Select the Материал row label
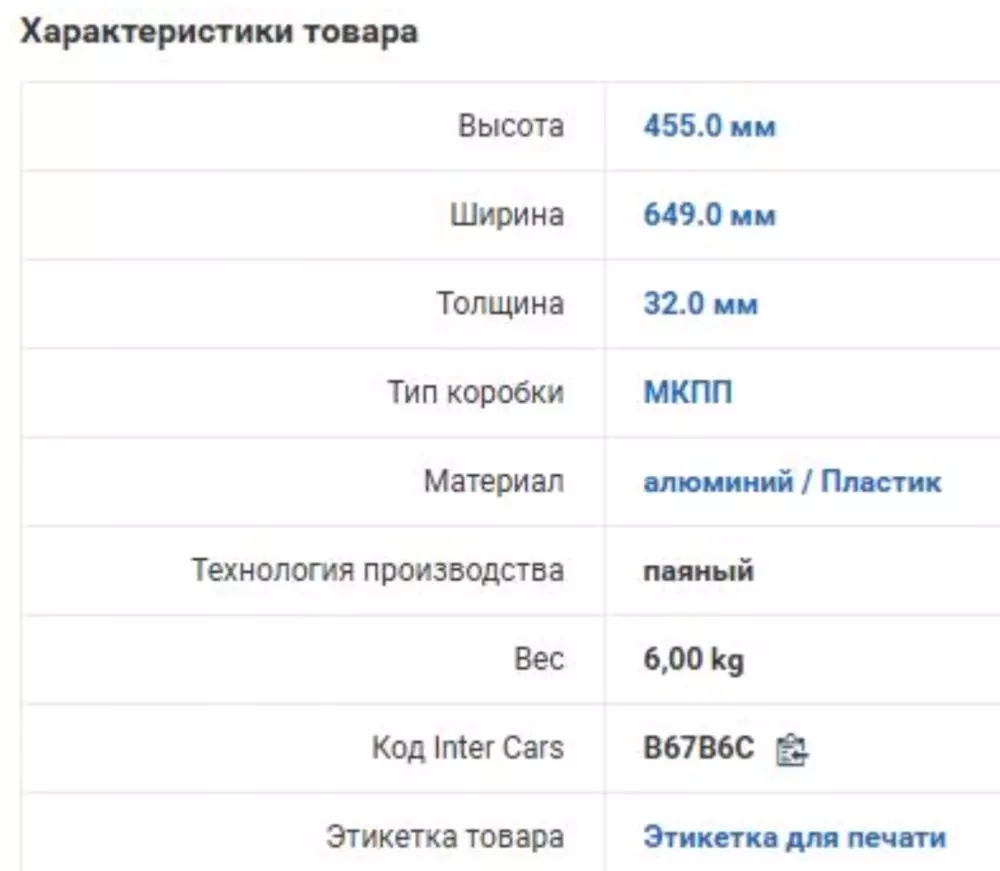The height and width of the screenshot is (871, 1000). click(x=494, y=482)
